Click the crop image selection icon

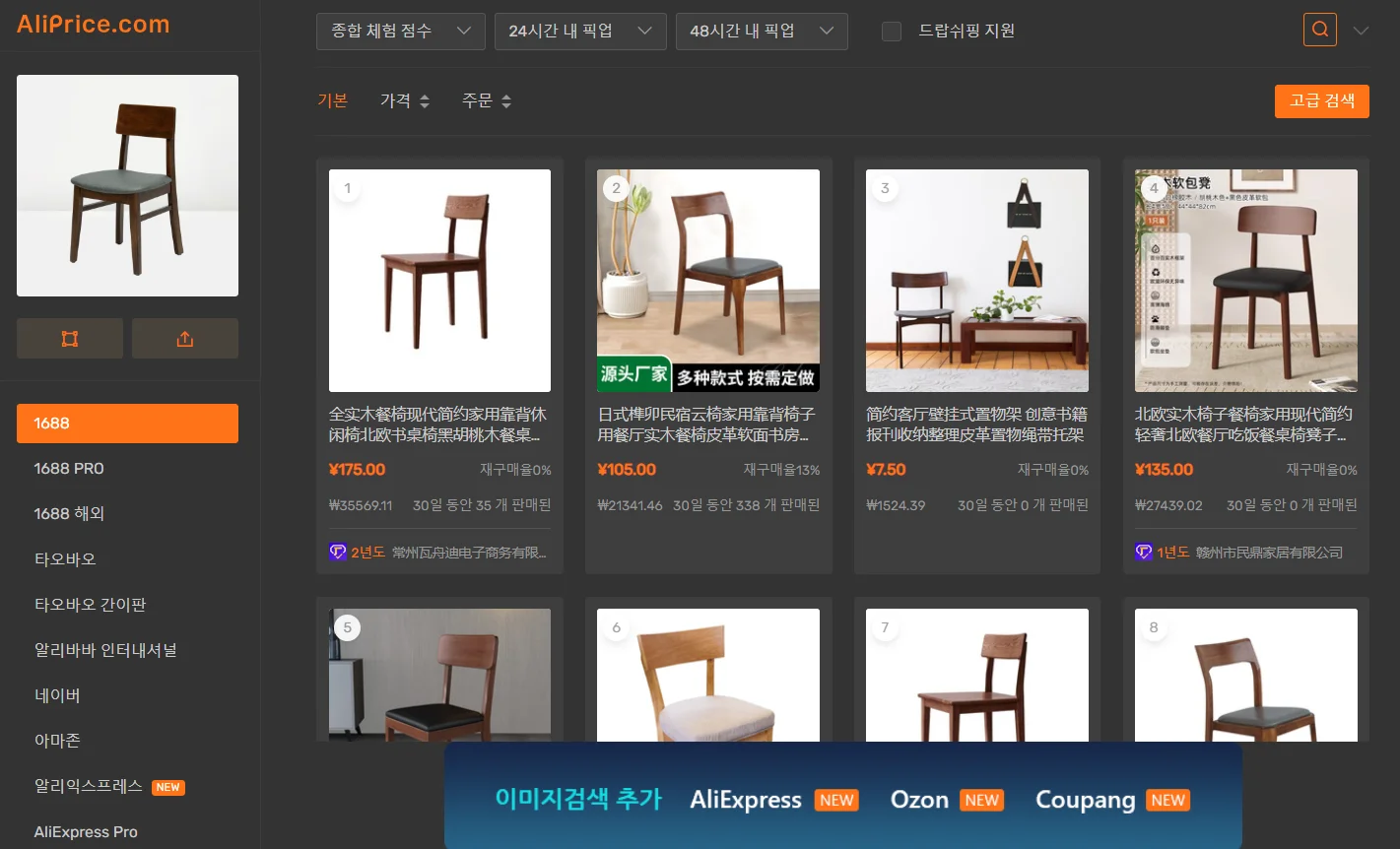pos(70,339)
